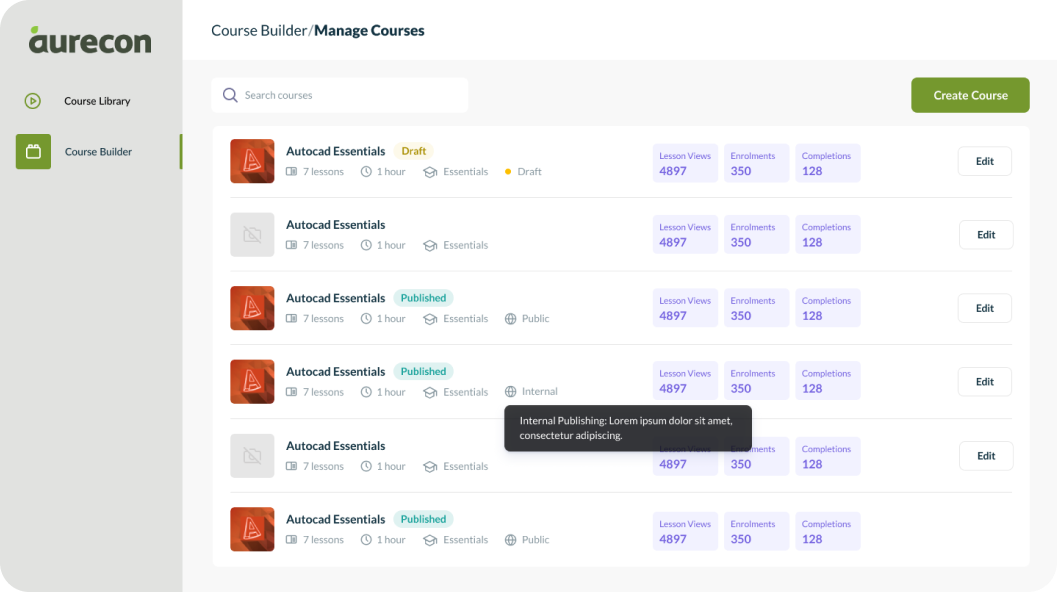Image resolution: width=1057 pixels, height=592 pixels.
Task: Click the Published badge in Internal course row
Action: click(423, 372)
